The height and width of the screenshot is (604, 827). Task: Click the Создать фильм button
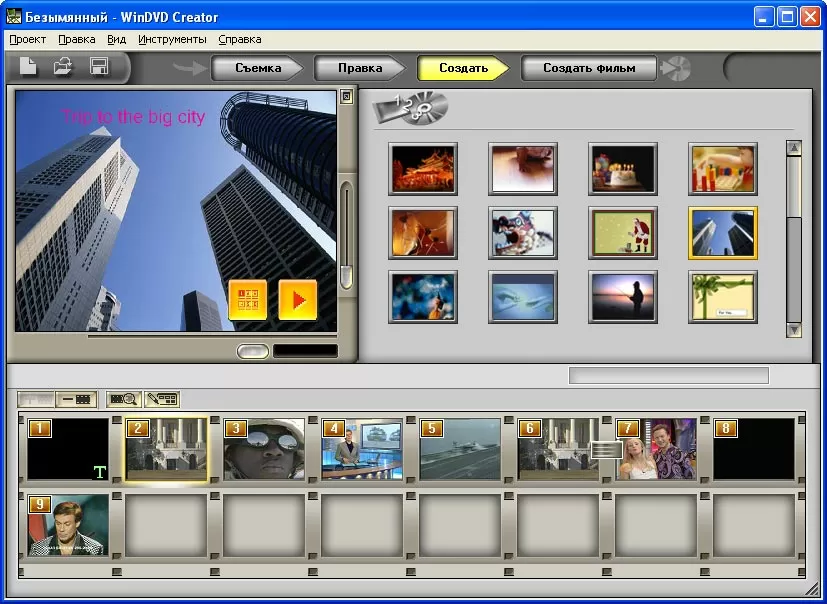point(588,69)
